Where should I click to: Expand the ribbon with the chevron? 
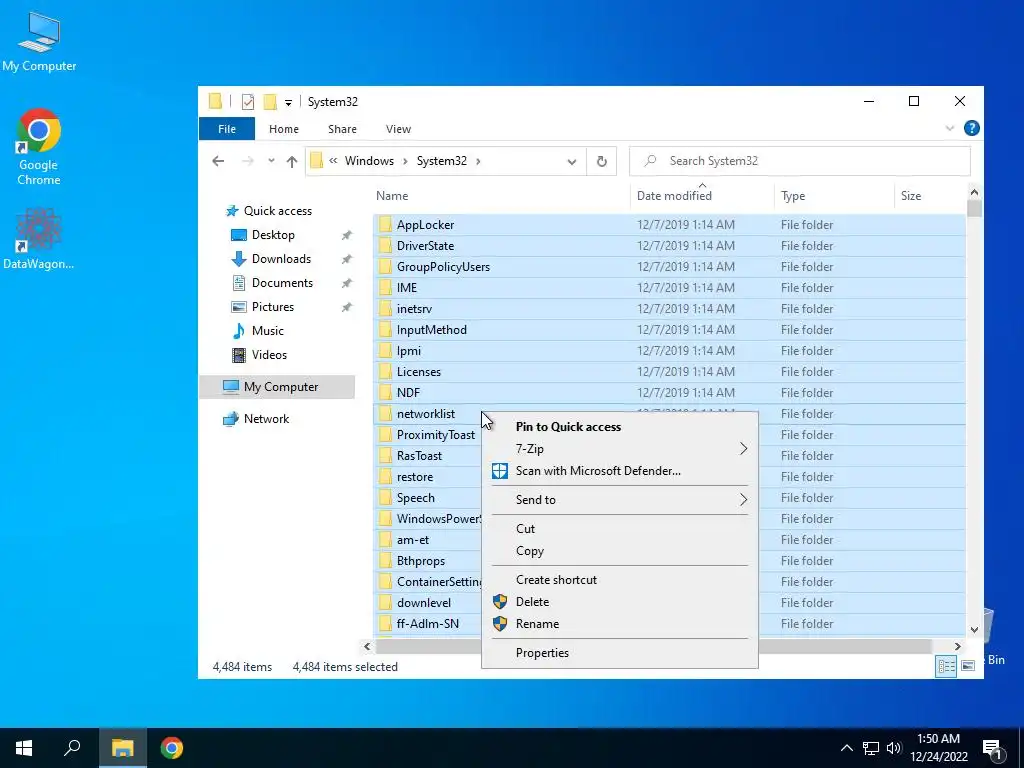click(950, 128)
